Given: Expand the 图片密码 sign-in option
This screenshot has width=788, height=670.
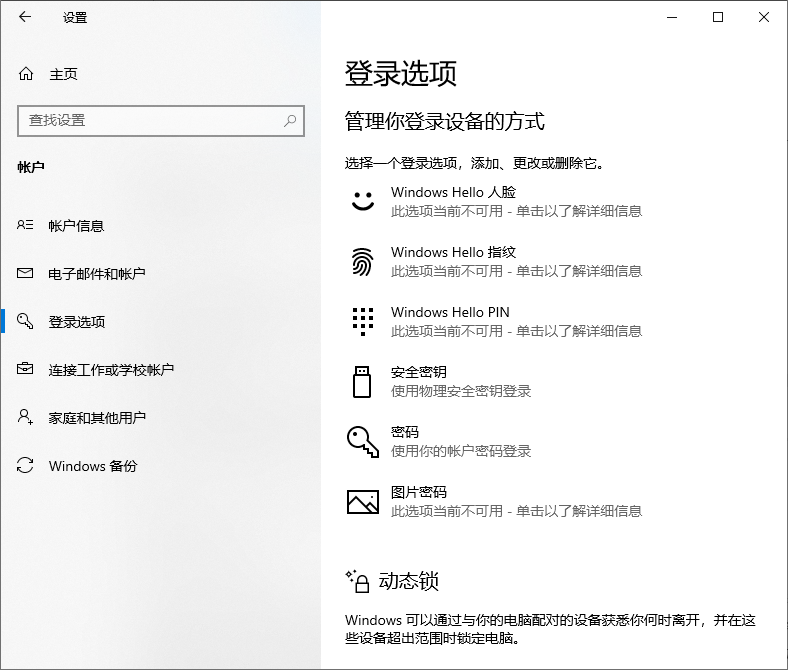Looking at the screenshot, I should coord(553,502).
